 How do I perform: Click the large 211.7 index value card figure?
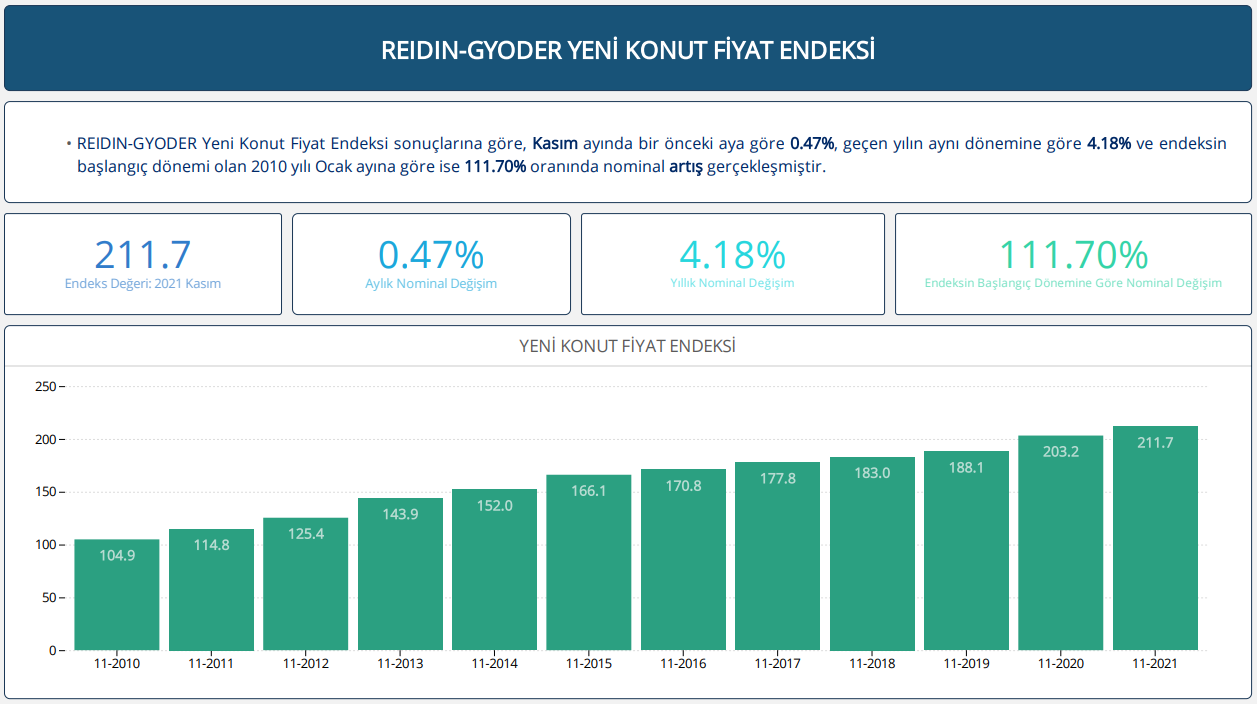(143, 255)
